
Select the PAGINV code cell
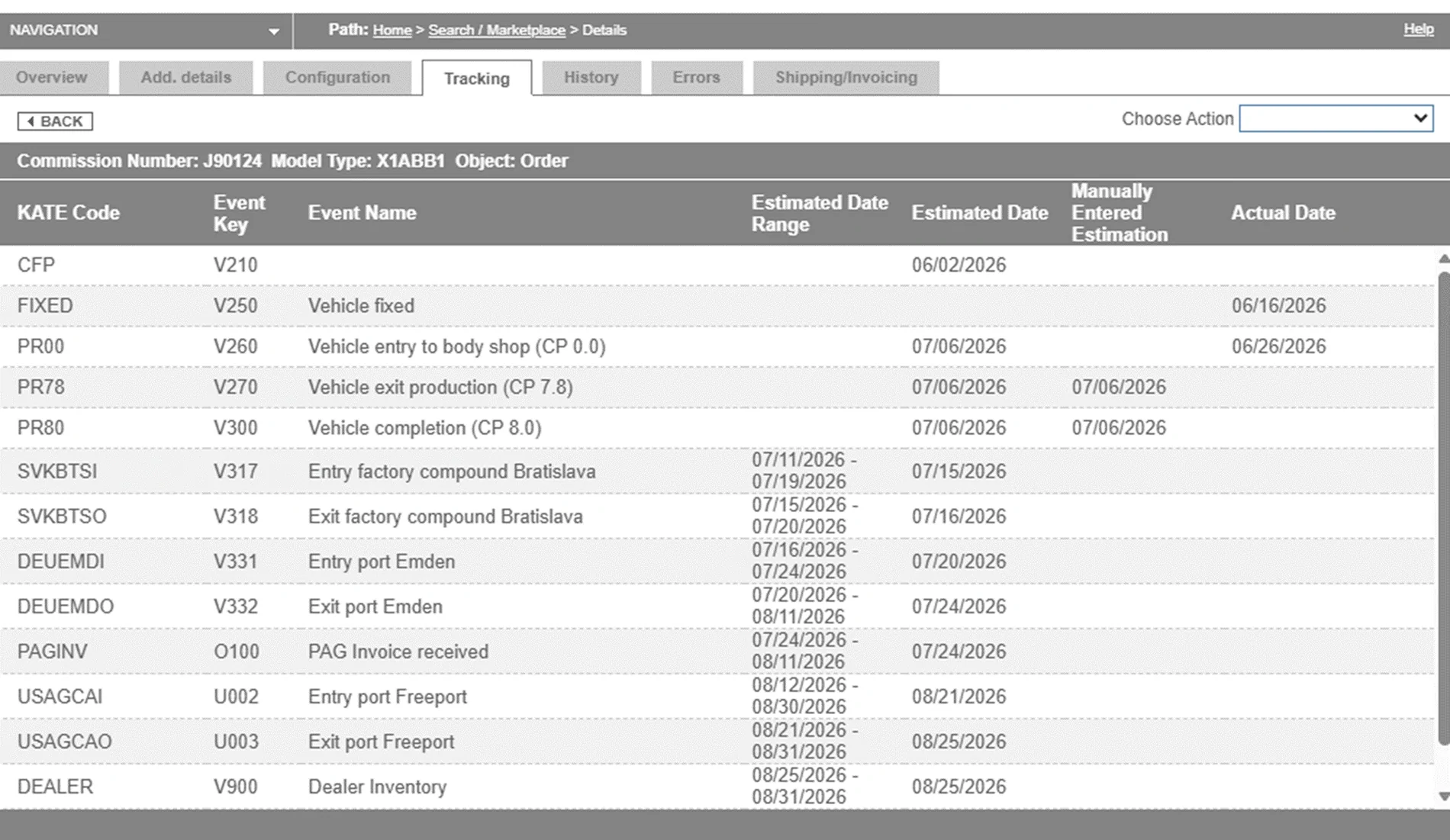tap(52, 652)
